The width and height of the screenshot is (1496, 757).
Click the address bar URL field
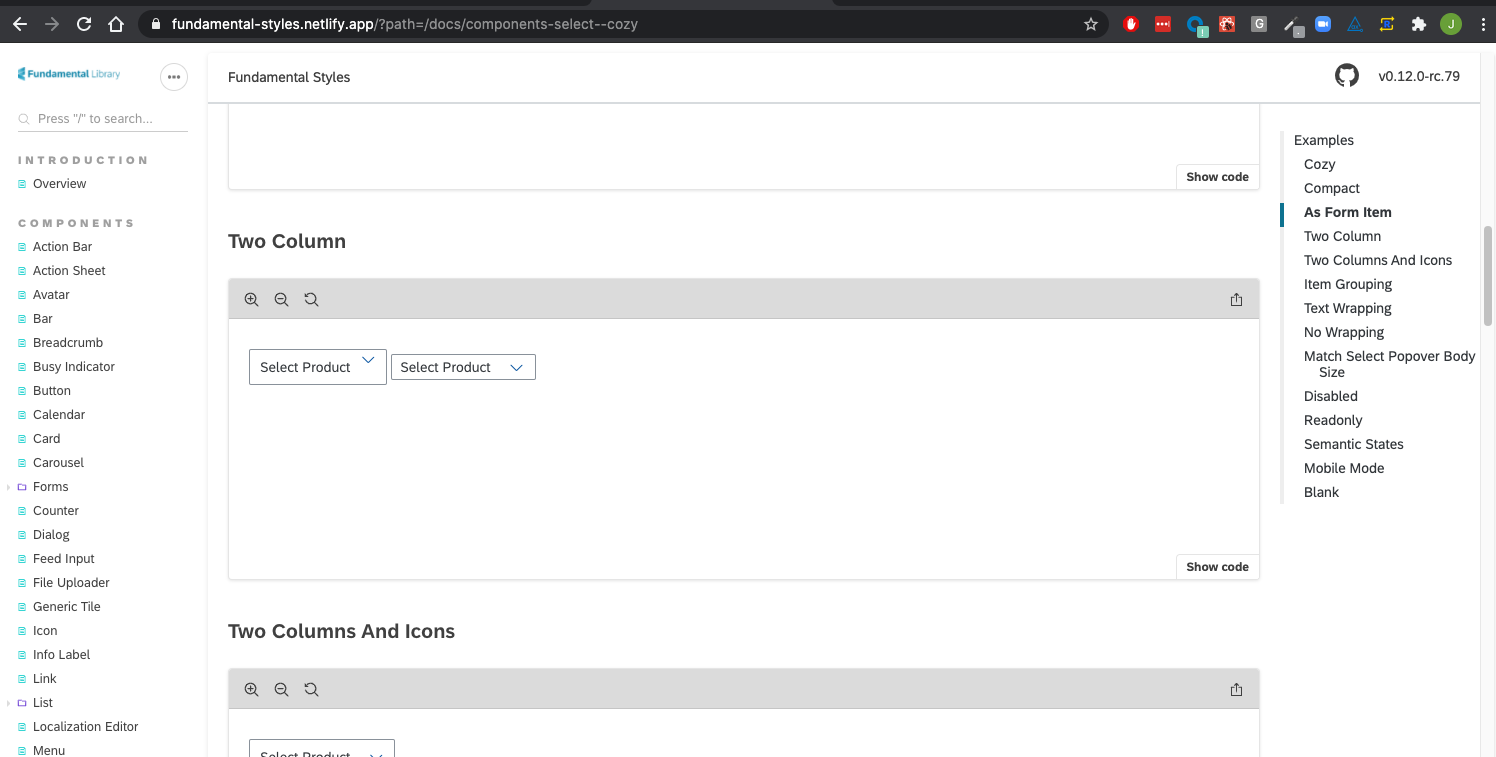tap(400, 23)
